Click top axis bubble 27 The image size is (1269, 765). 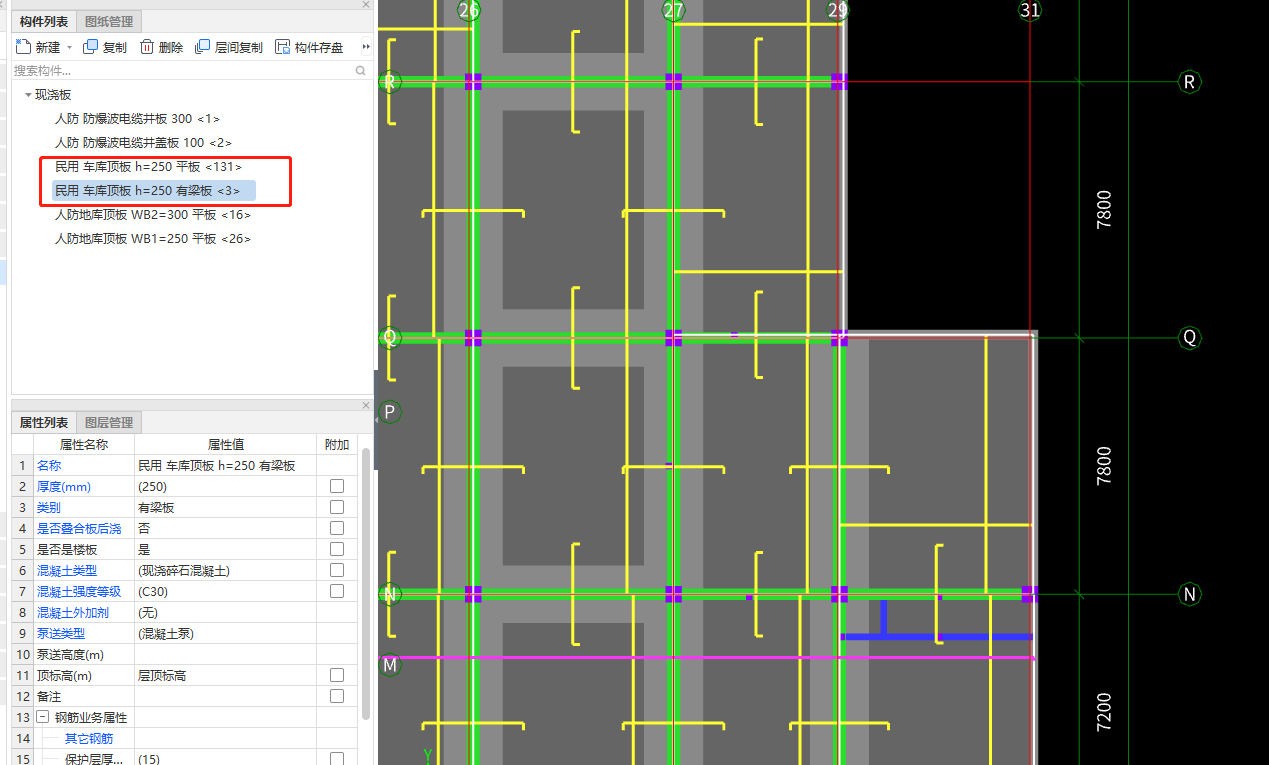673,10
